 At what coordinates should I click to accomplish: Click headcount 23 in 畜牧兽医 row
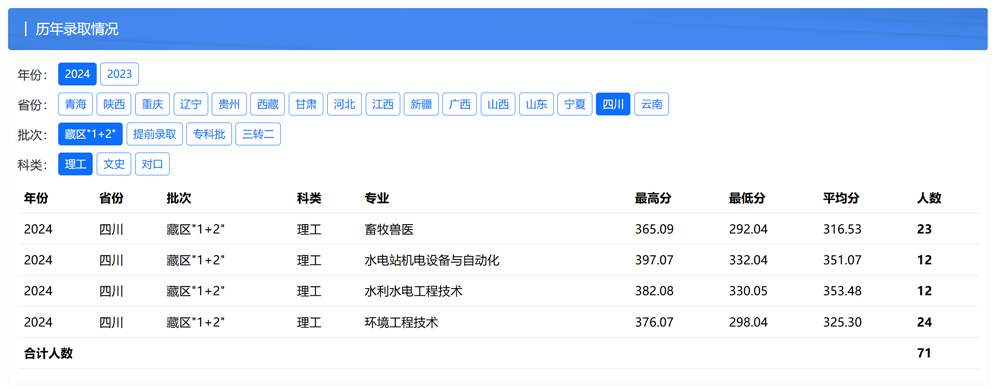924,229
